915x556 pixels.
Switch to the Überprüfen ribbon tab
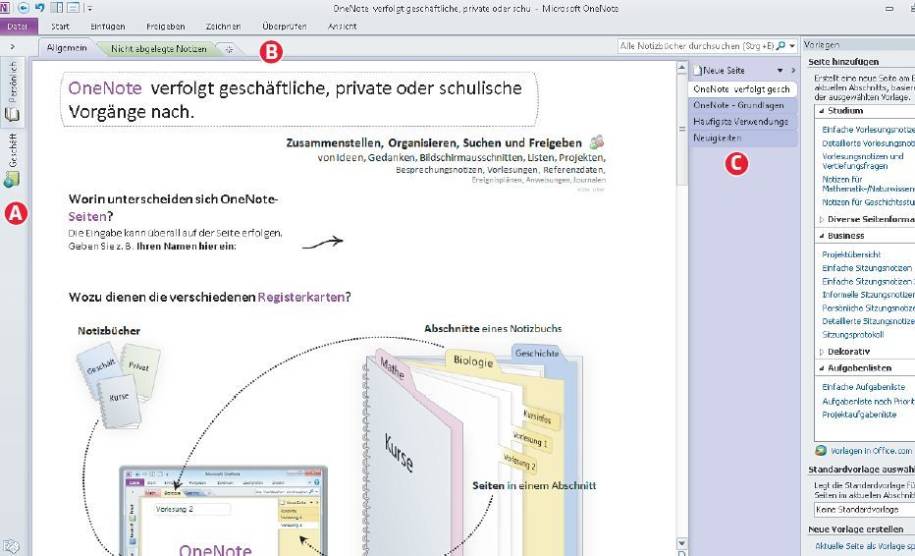pos(284,27)
